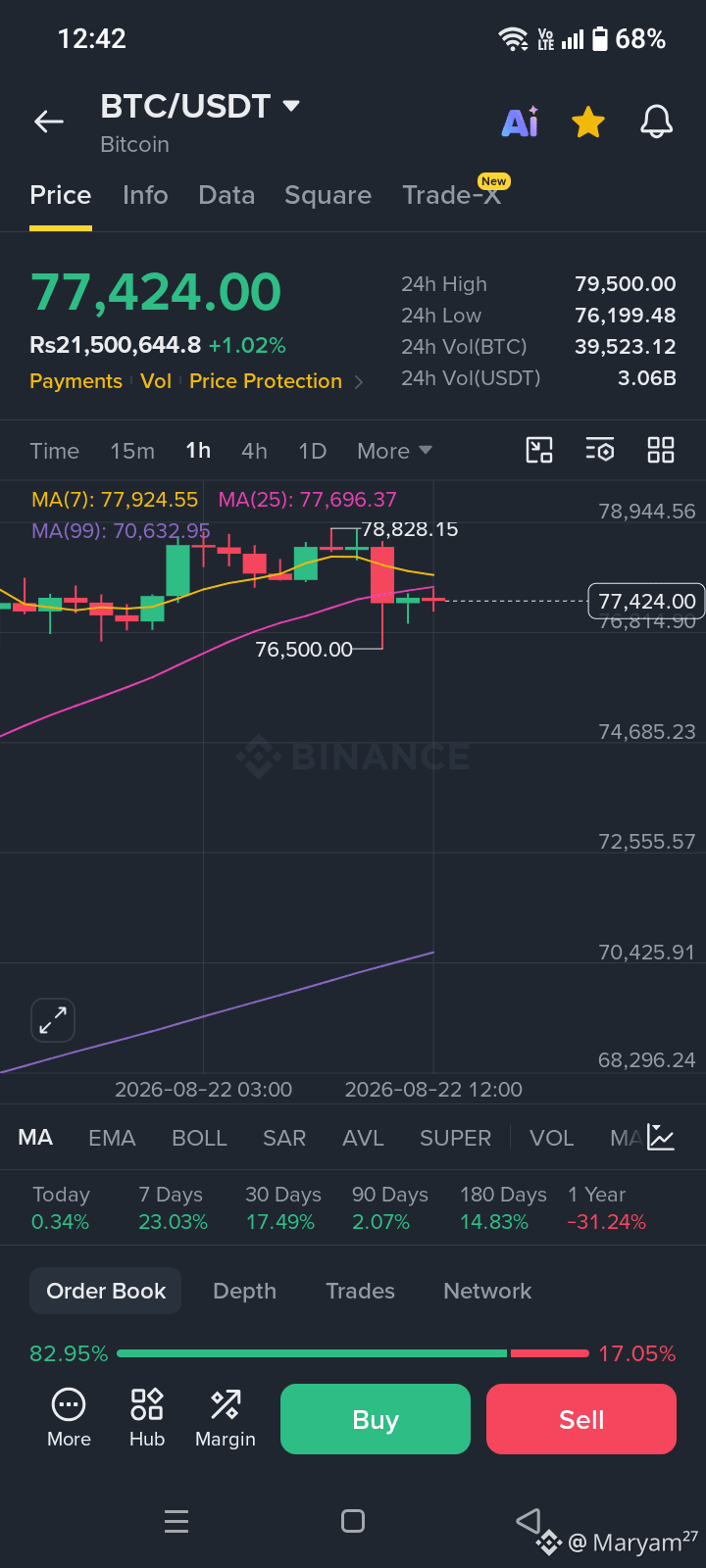Viewport: 706px width, 1568px height.
Task: Tap the 7 Days 23.03% performance
Action: pyautogui.click(x=173, y=1208)
